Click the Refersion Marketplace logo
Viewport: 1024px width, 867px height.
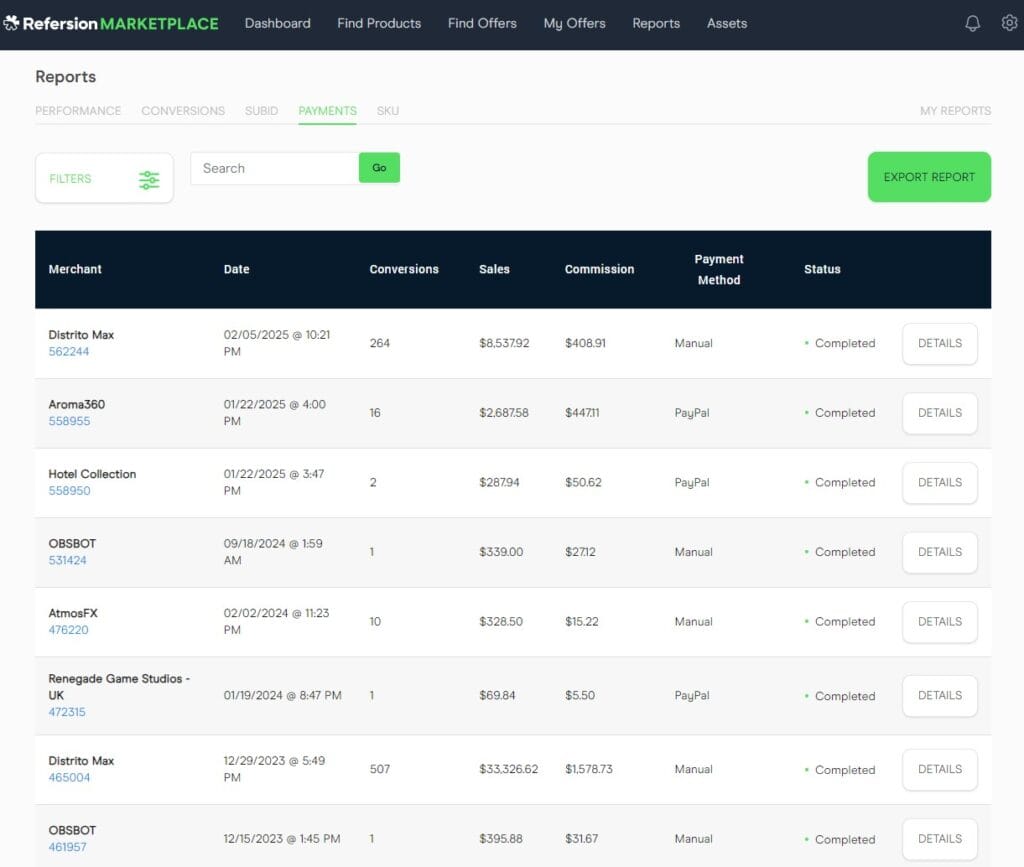pos(111,24)
